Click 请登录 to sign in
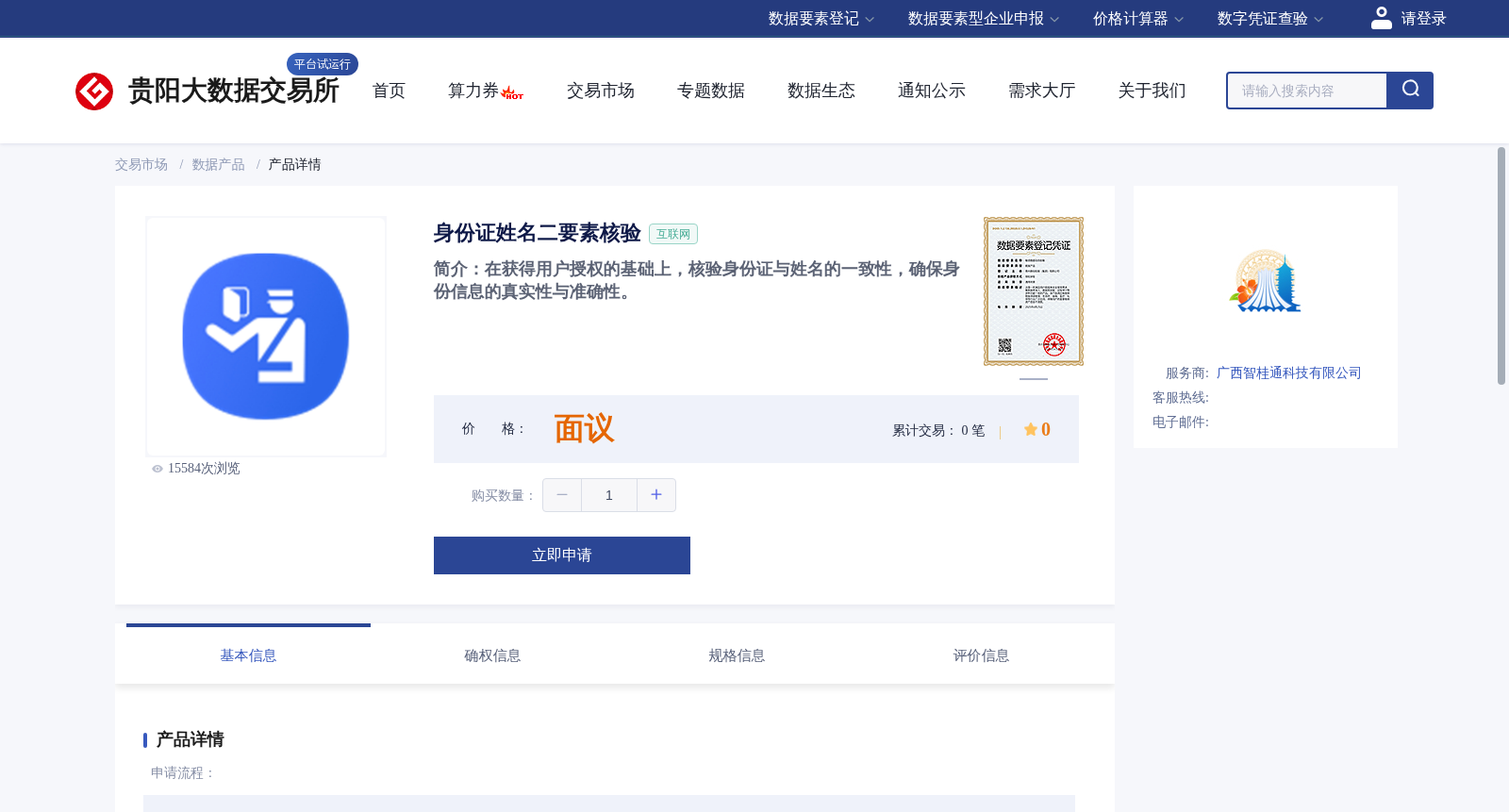Viewport: 1509px width, 812px height. click(x=1423, y=19)
